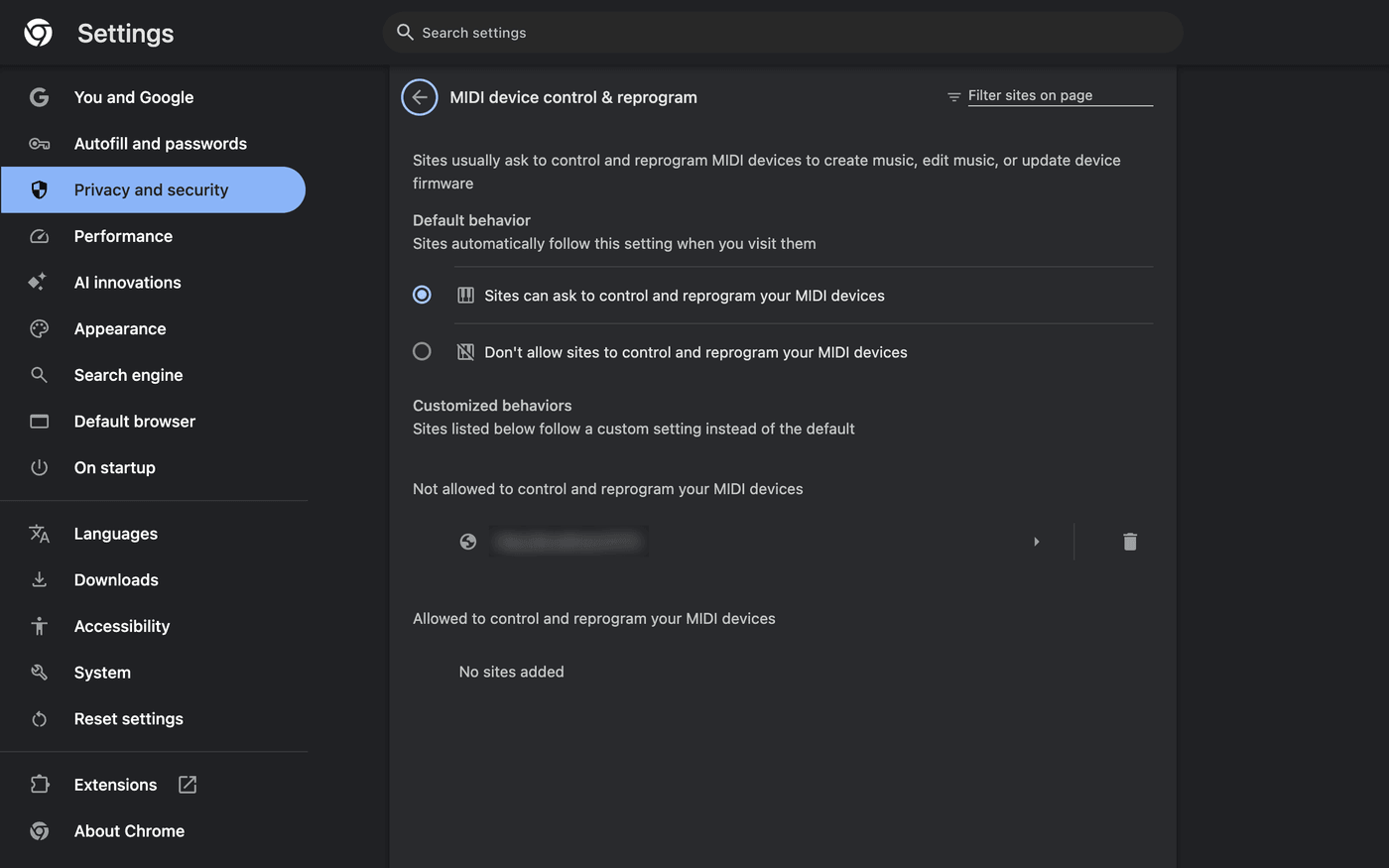Image resolution: width=1389 pixels, height=868 pixels.
Task: Click 'Sites can ask to control' label text
Action: 685,296
